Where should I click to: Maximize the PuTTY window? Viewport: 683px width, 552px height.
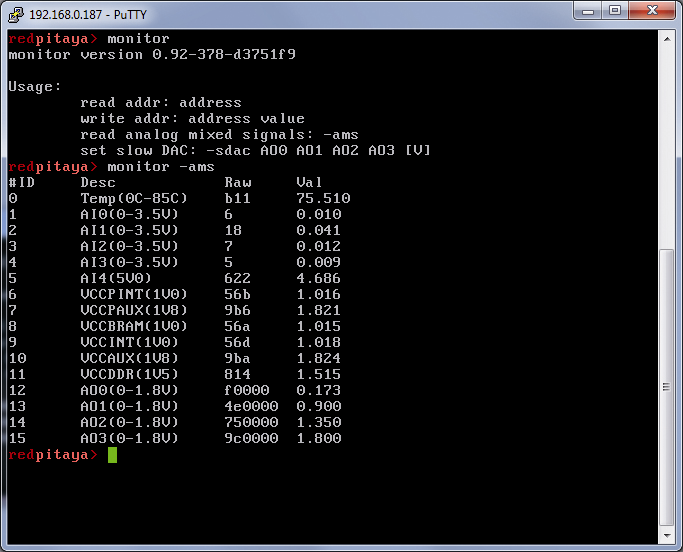(x=615, y=10)
